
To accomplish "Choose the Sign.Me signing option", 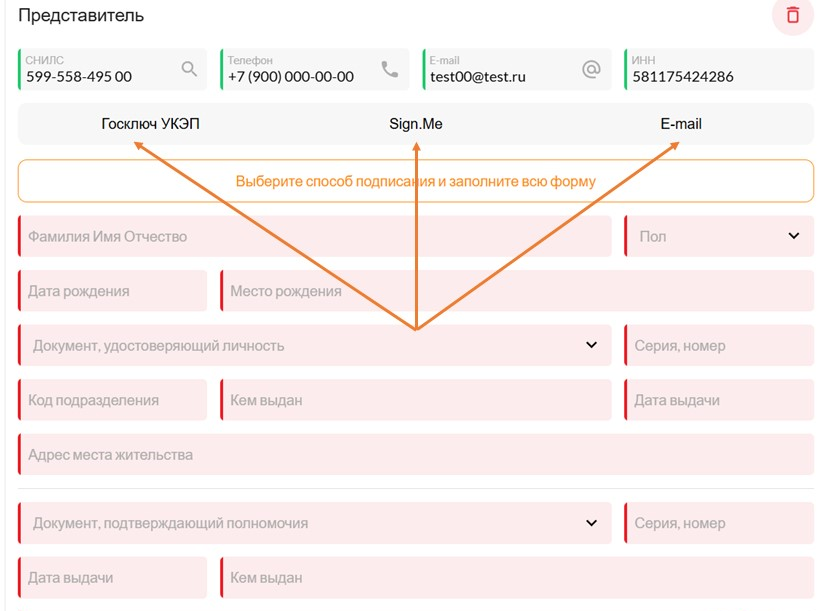I will pos(416,124).
